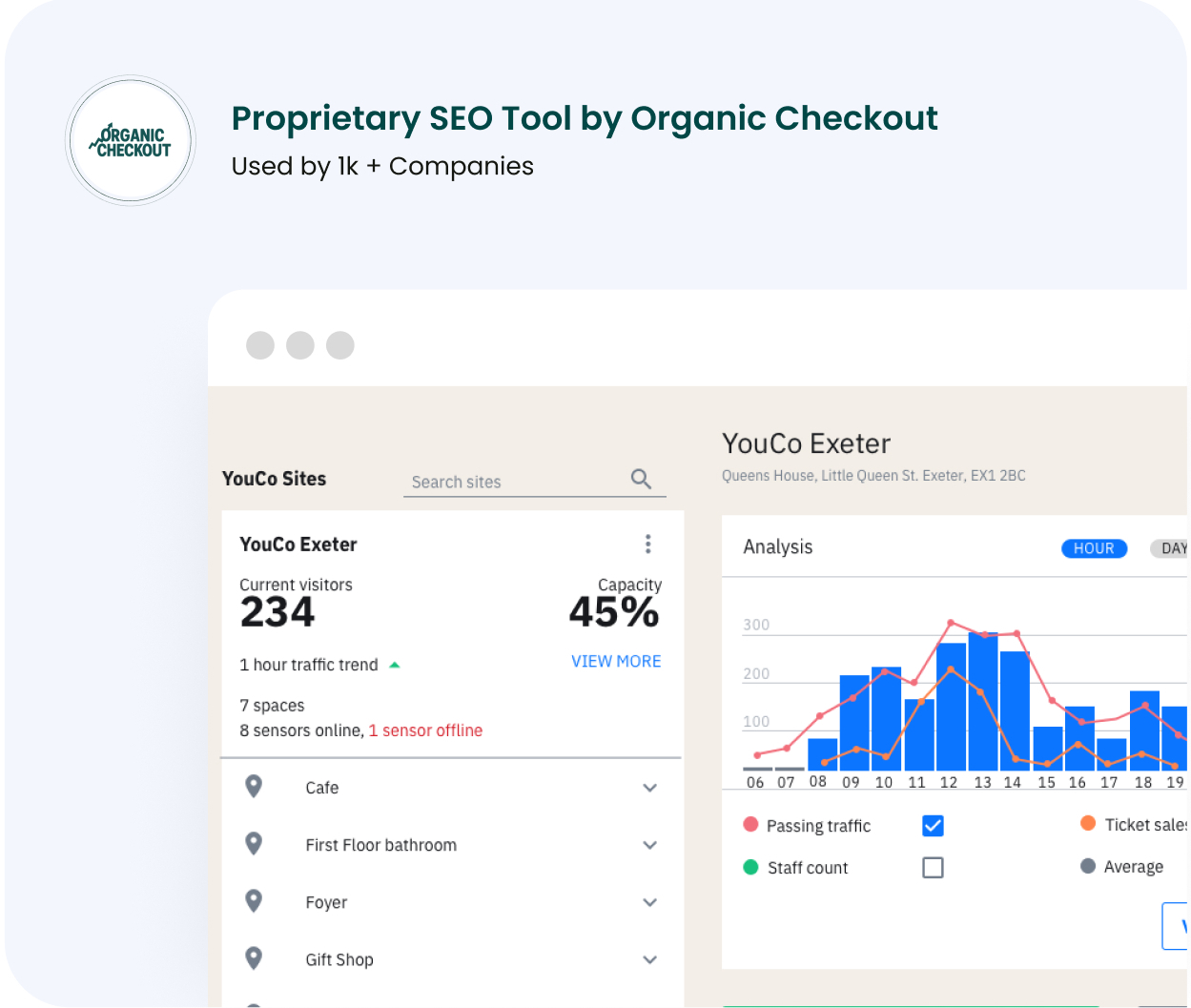1191x1008 pixels.
Task: Click the Organic Checkout logo
Action: click(x=131, y=141)
